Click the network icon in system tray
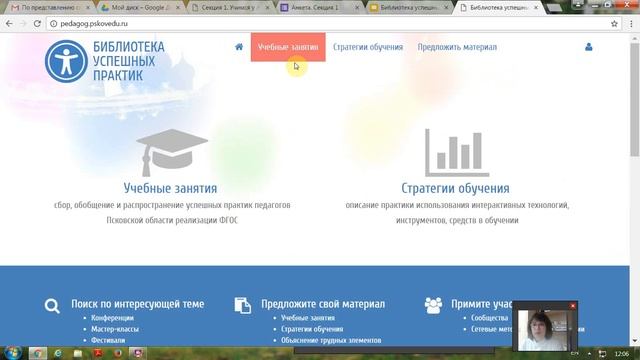The width and height of the screenshot is (640, 360). [602, 353]
